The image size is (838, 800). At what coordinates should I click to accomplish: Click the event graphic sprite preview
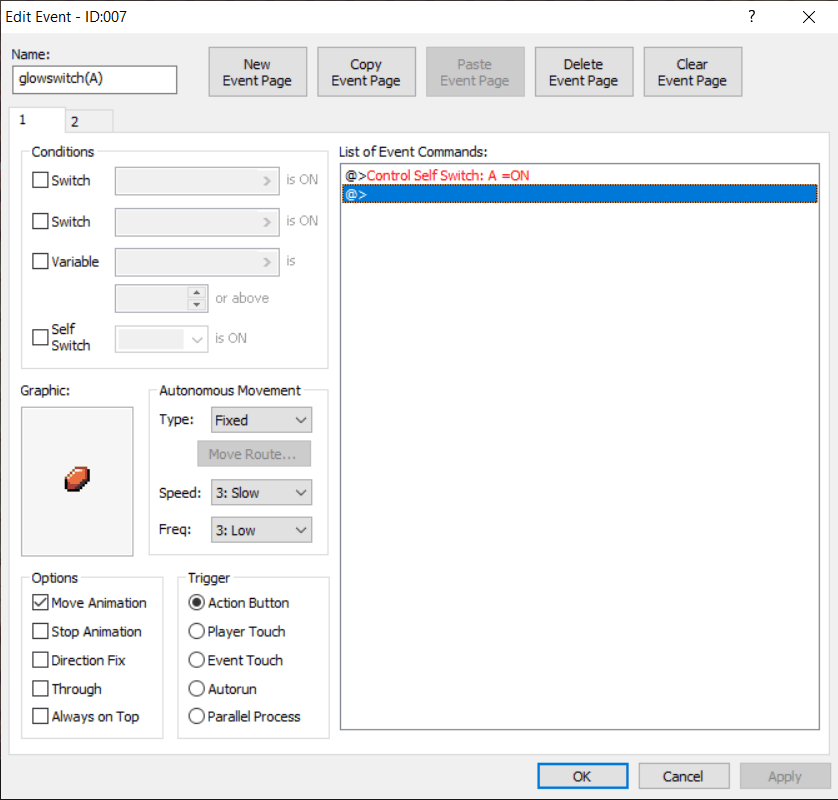[x=77, y=481]
